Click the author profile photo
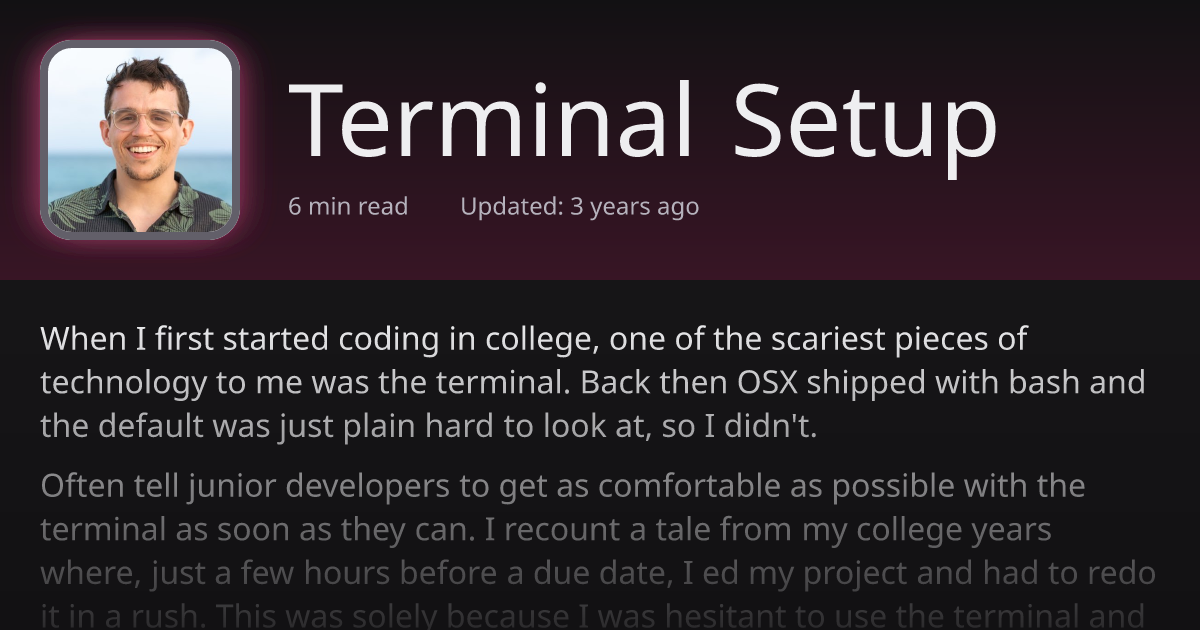 pos(140,140)
